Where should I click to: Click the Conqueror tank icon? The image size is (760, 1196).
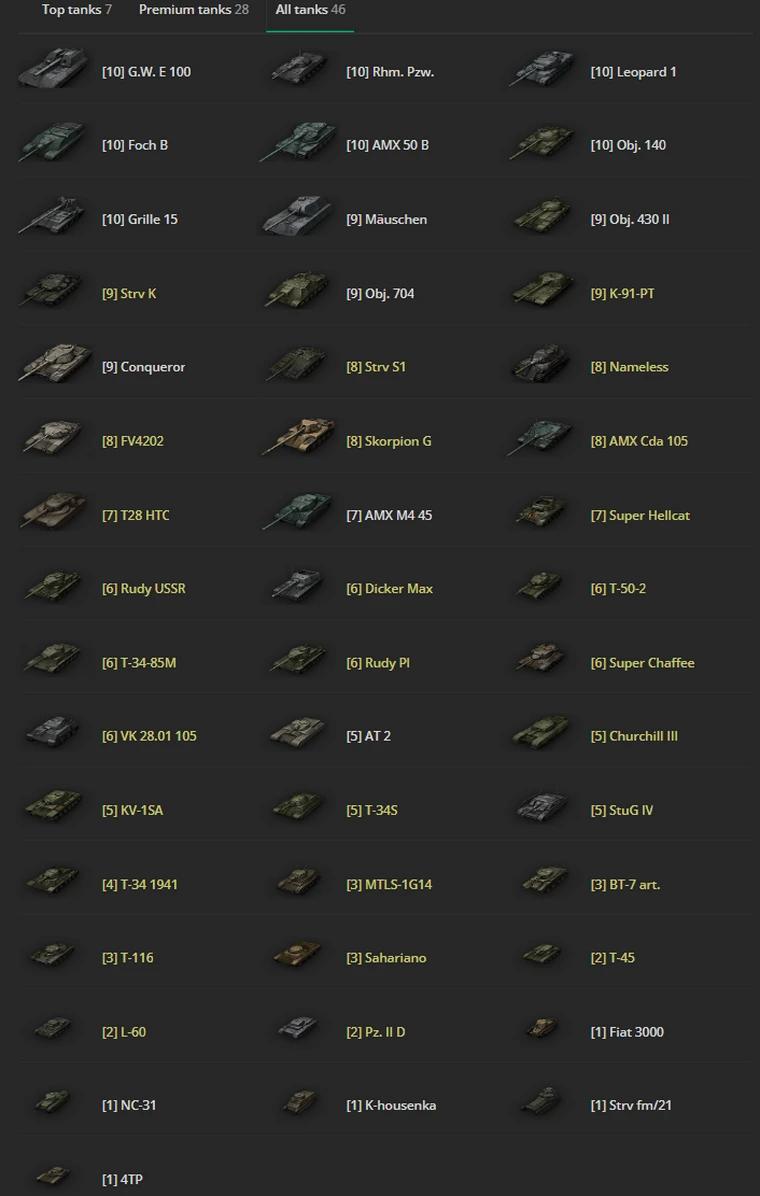pos(53,364)
